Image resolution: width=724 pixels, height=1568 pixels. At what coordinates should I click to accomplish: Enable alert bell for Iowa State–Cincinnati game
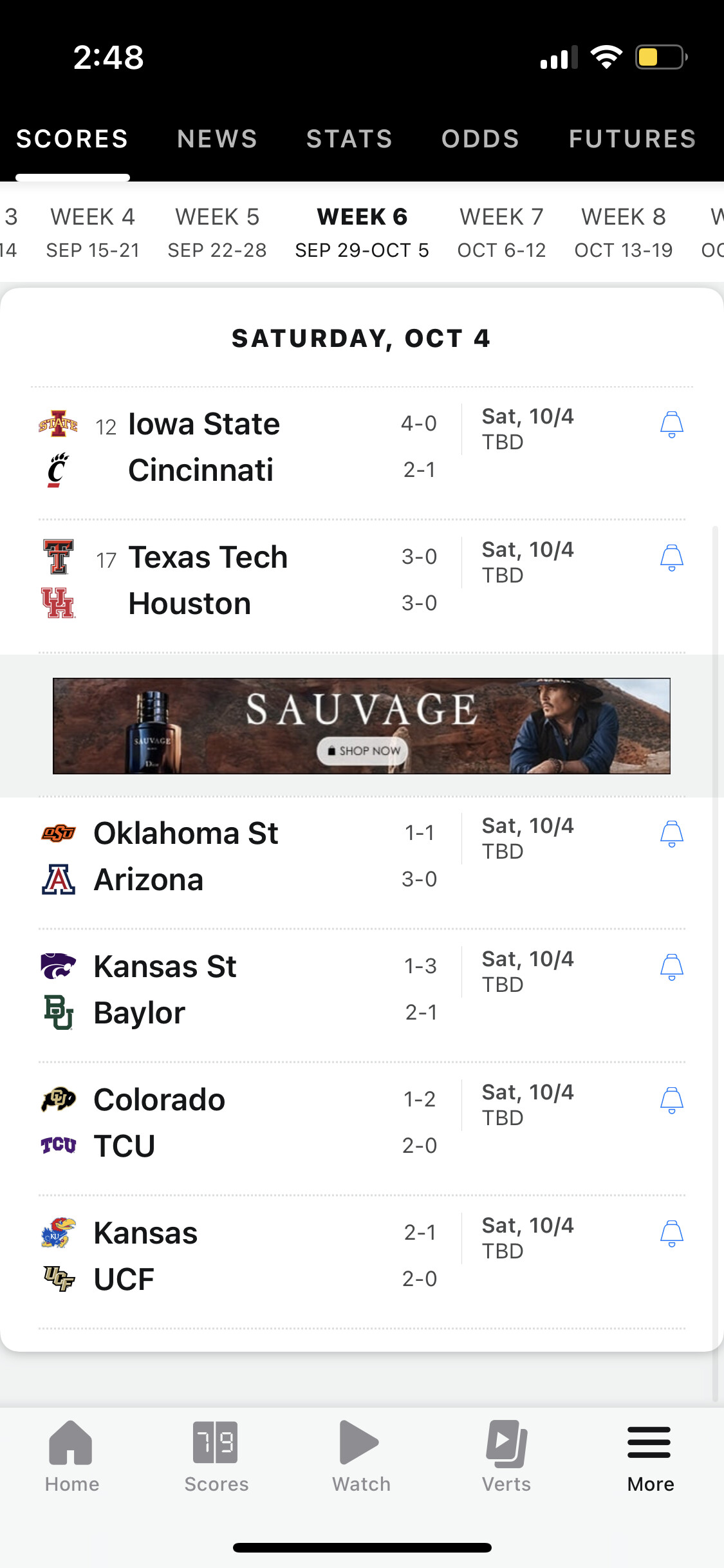671,425
